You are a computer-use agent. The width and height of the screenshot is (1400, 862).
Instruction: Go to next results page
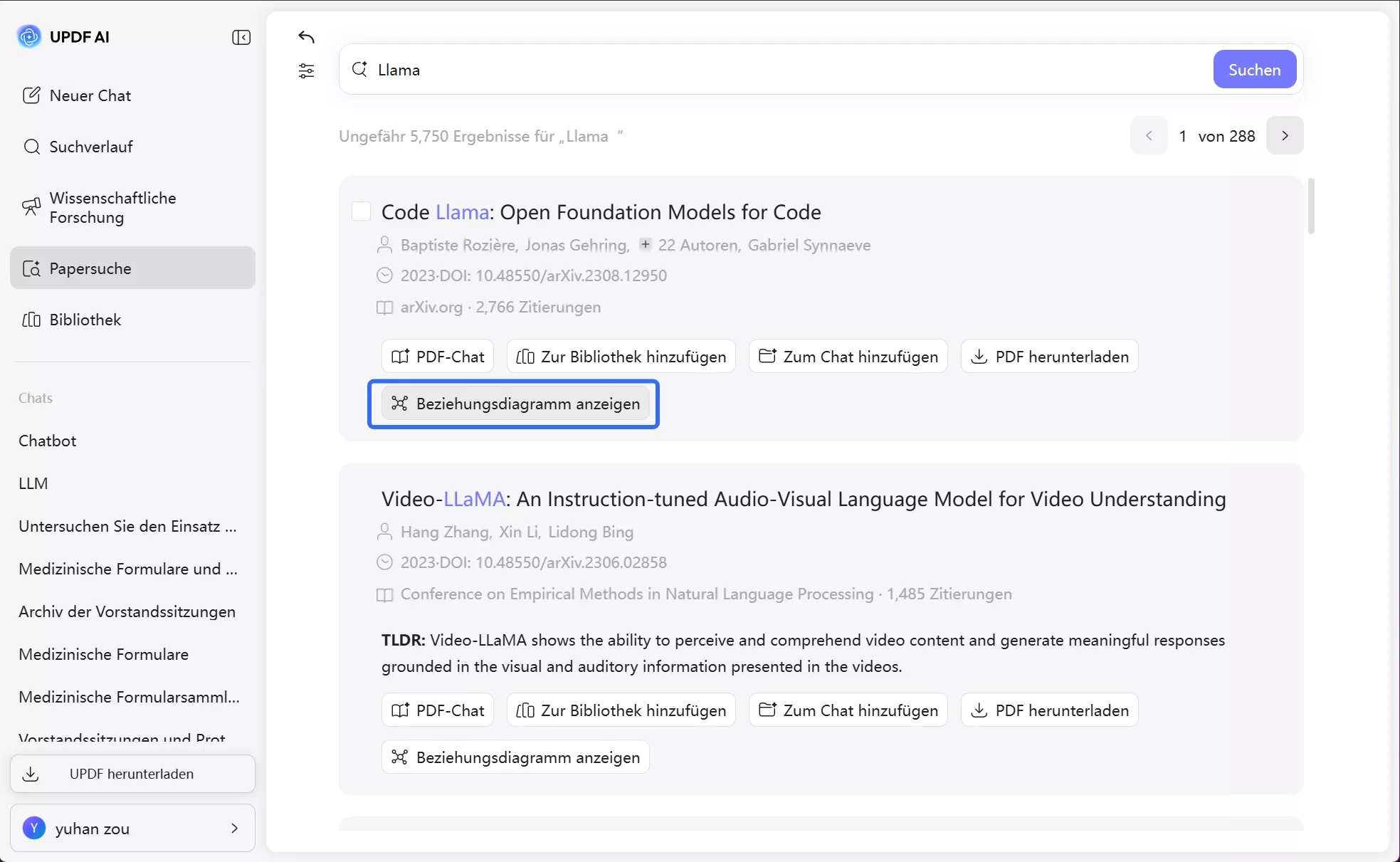coord(1285,135)
